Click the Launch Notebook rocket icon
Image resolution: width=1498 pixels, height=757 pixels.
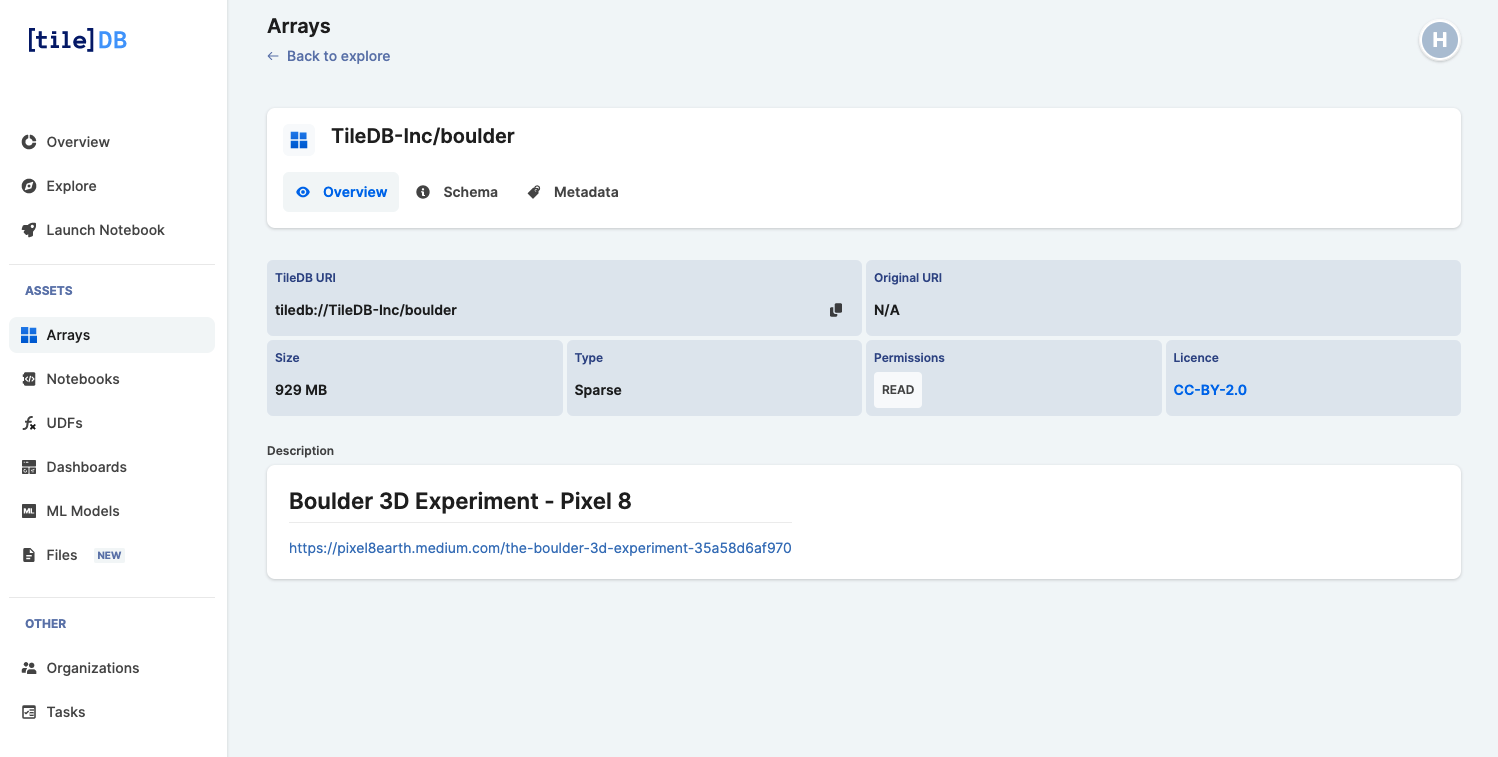29,230
